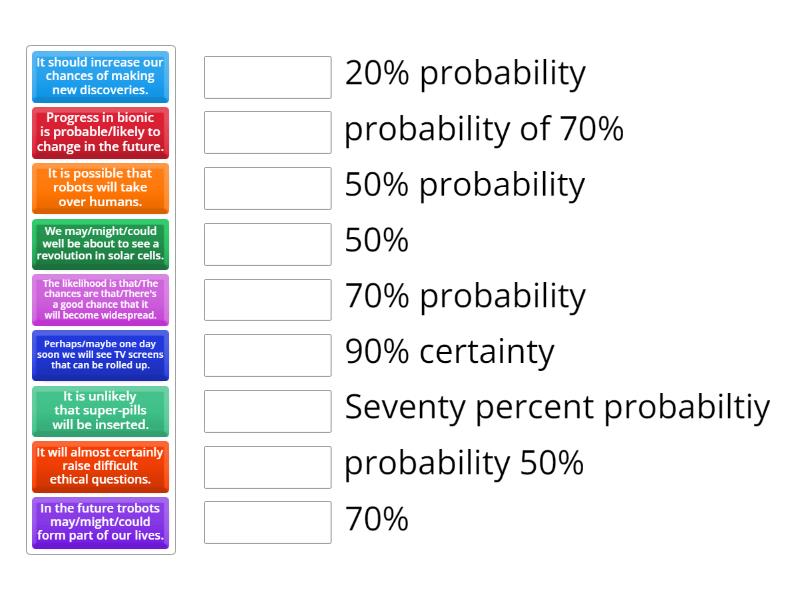Select the '50% probability' answer text

coord(466,187)
